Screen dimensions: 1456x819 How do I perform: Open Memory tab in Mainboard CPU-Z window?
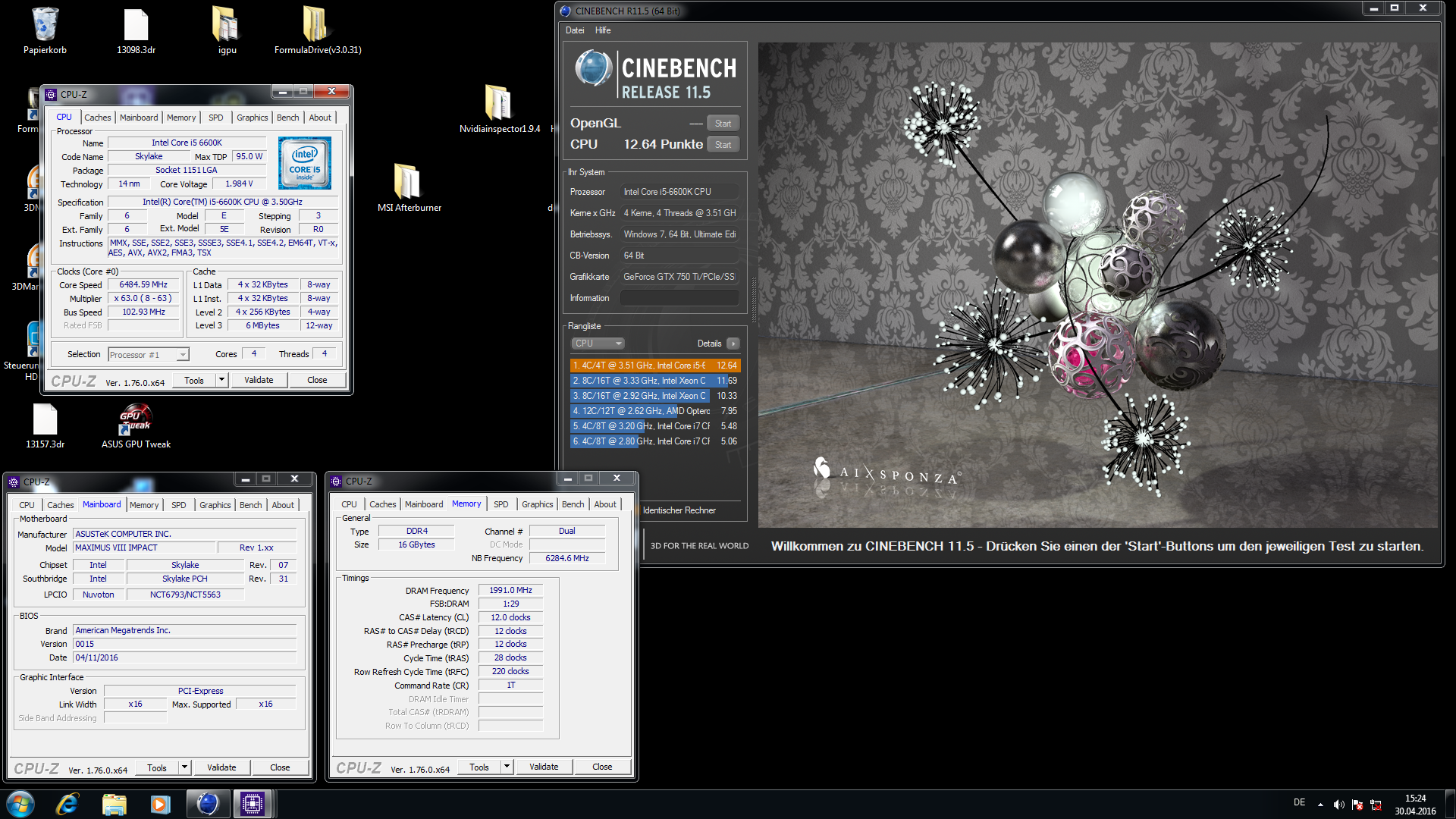[x=144, y=505]
